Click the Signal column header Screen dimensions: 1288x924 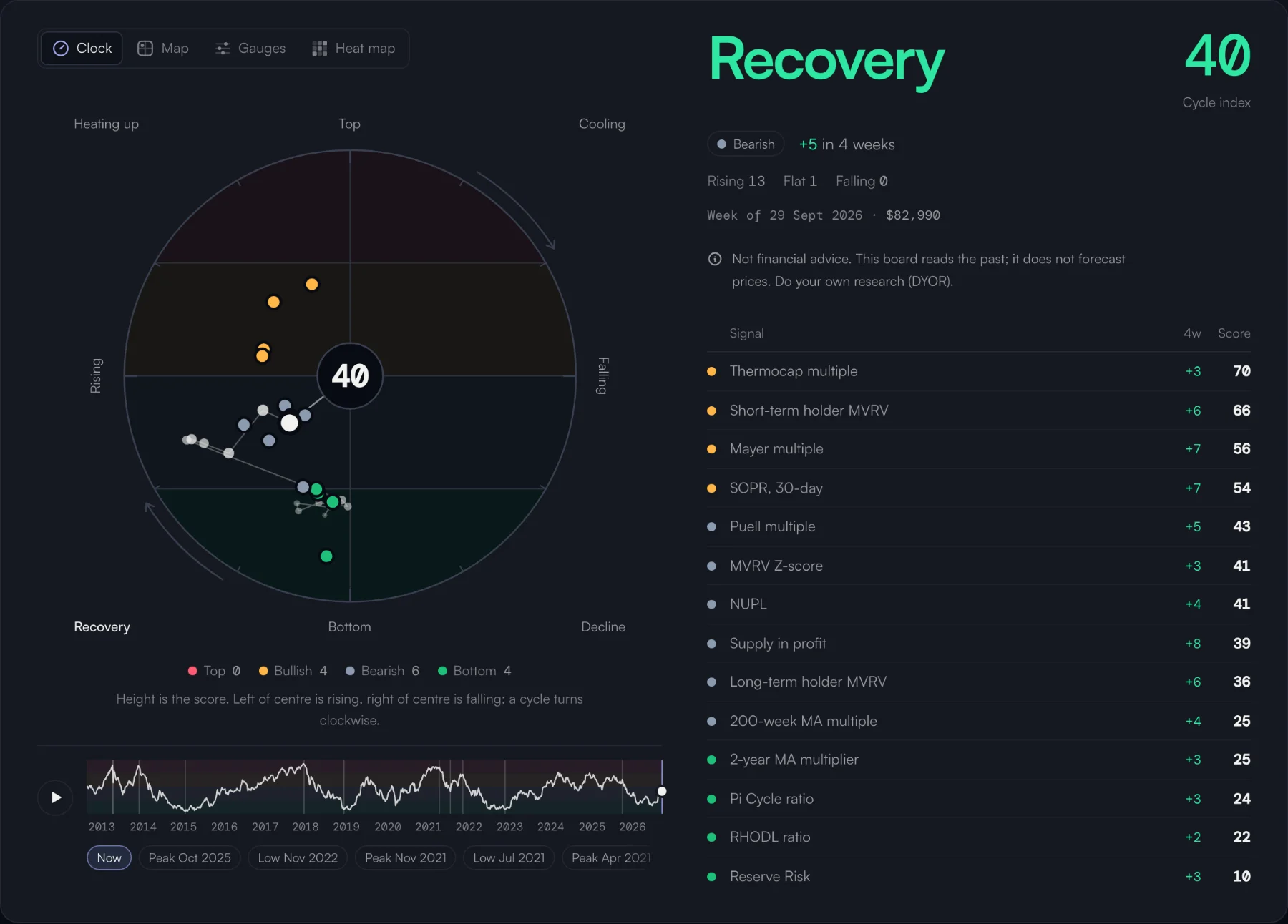(746, 333)
